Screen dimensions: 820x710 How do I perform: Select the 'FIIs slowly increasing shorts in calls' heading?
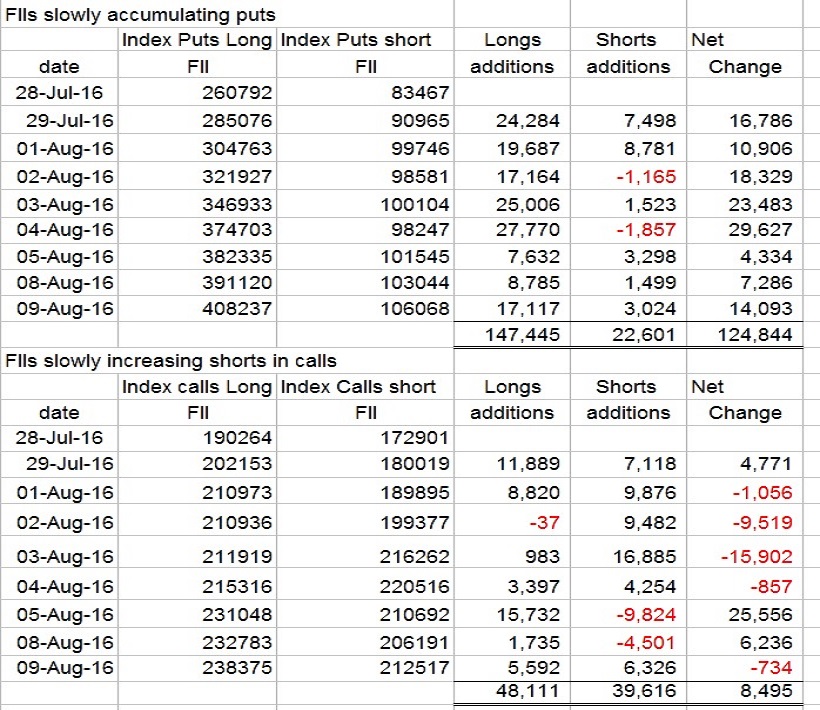click(x=170, y=361)
